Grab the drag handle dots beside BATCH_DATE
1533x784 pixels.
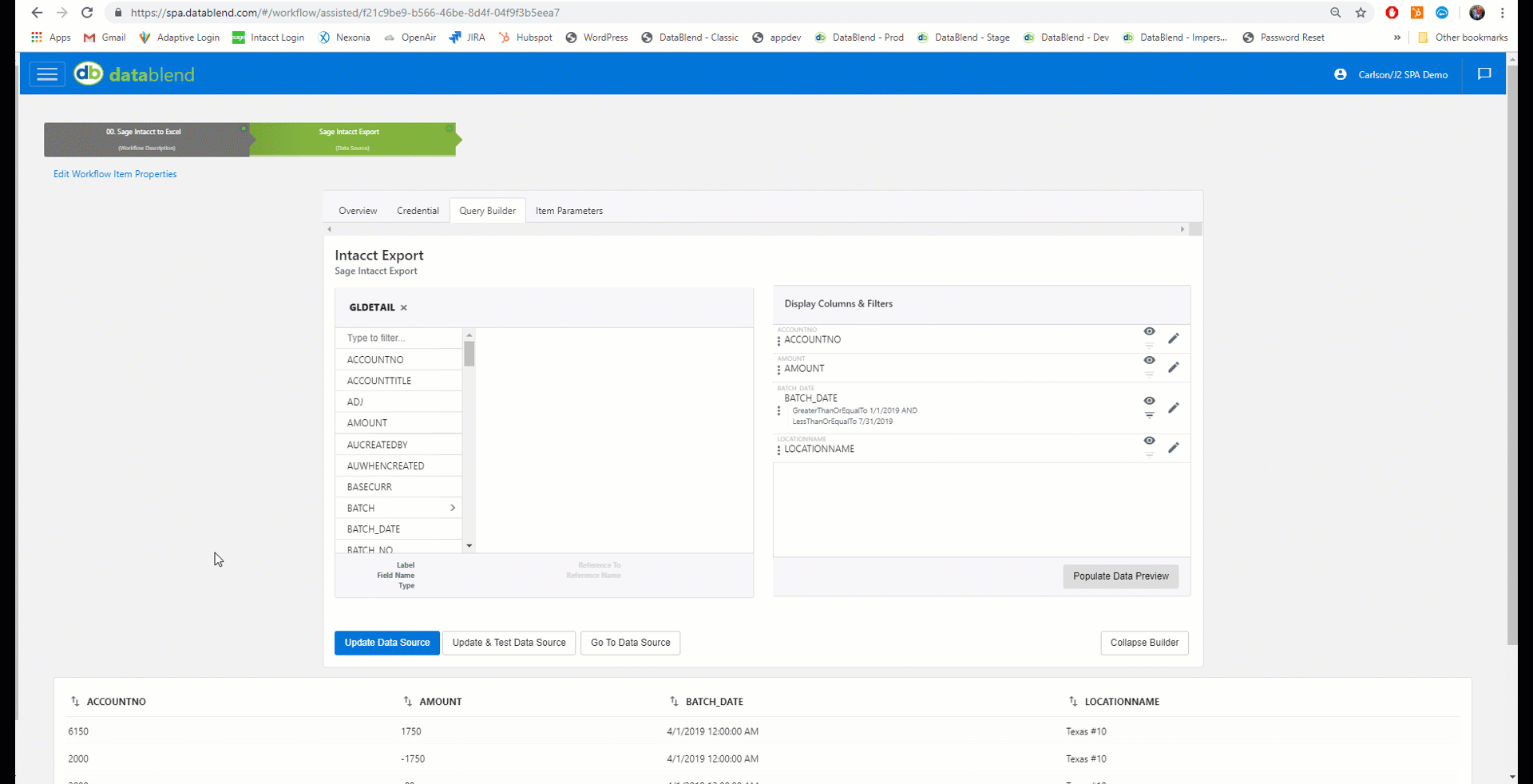click(778, 410)
